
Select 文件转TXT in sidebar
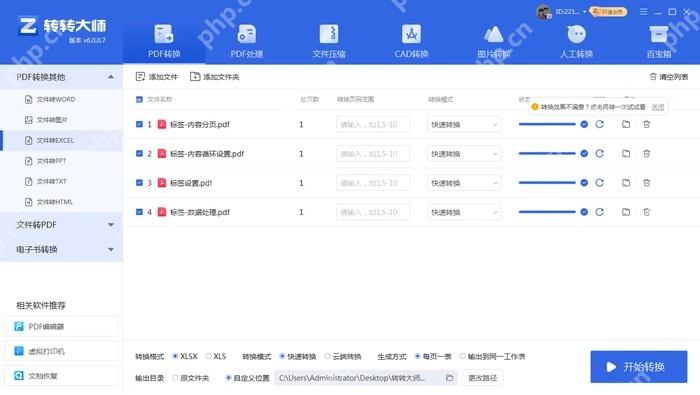point(62,181)
